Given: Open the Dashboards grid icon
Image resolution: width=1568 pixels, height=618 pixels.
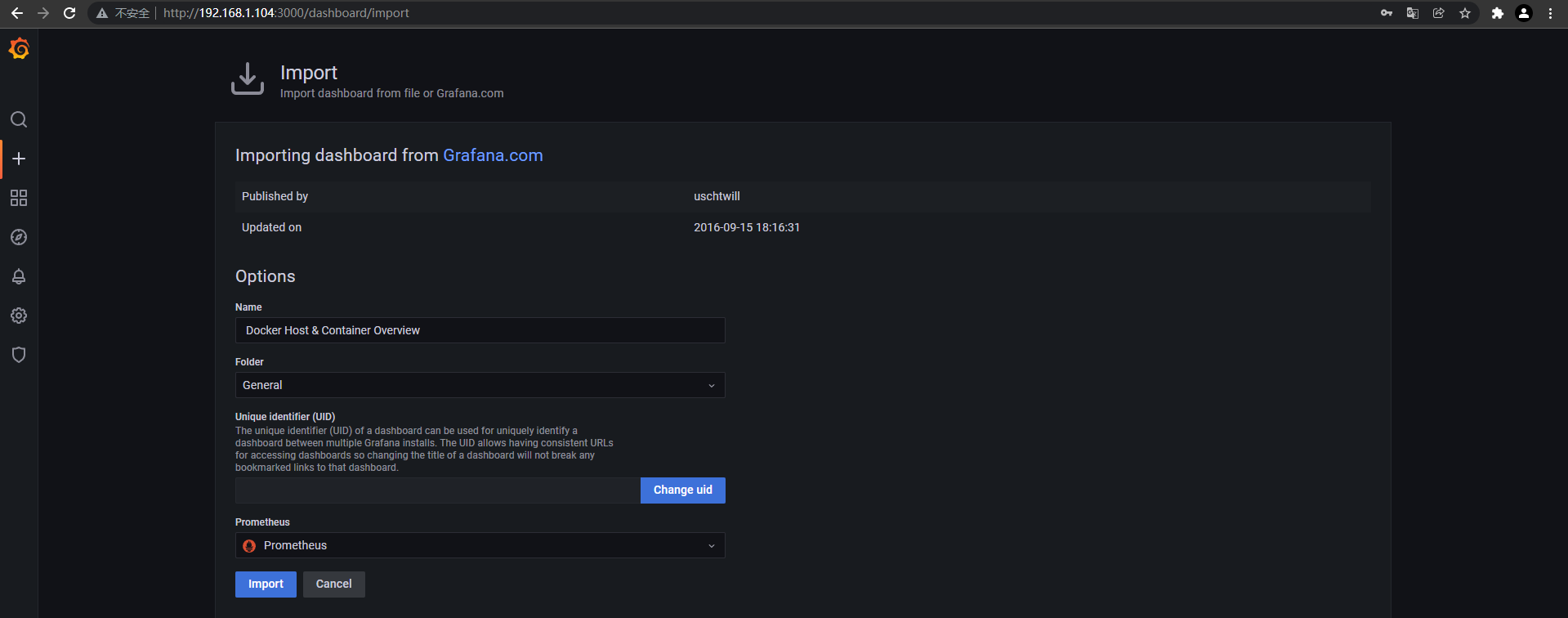Looking at the screenshot, I should (x=19, y=198).
